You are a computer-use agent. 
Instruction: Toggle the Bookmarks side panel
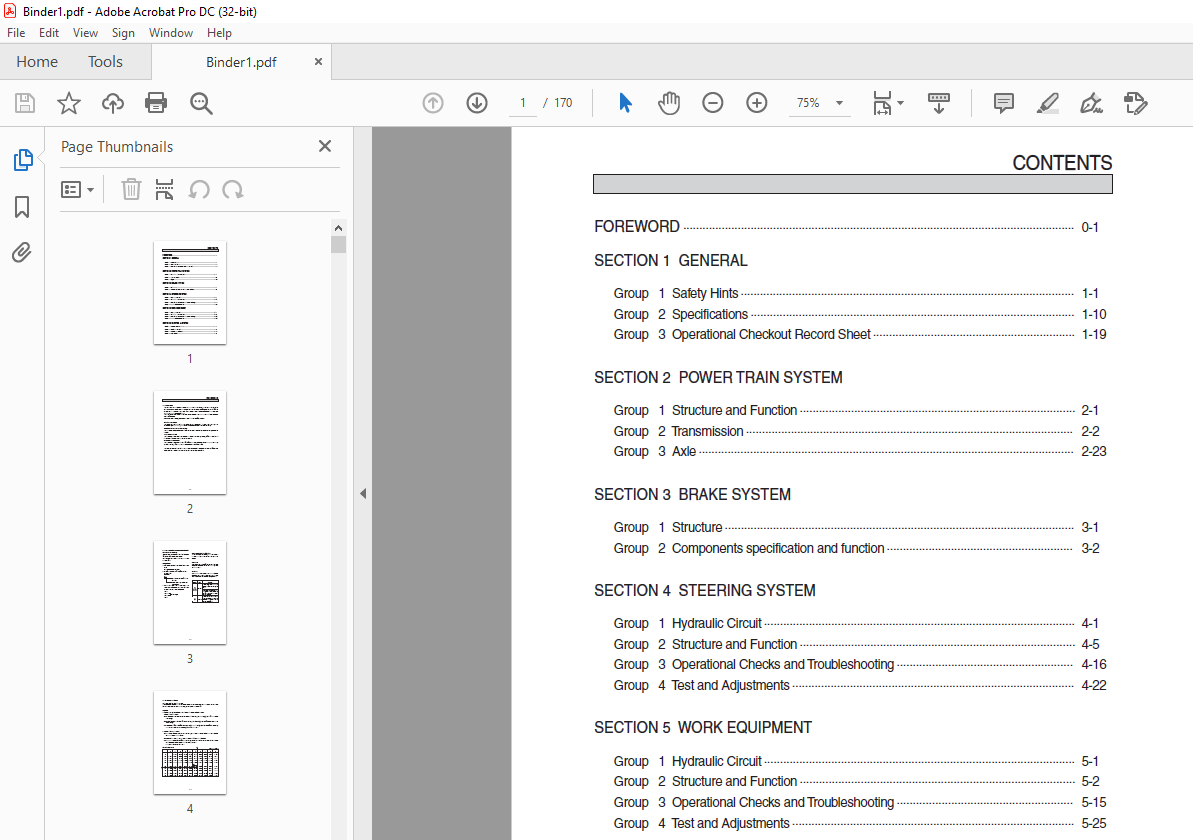tap(22, 206)
